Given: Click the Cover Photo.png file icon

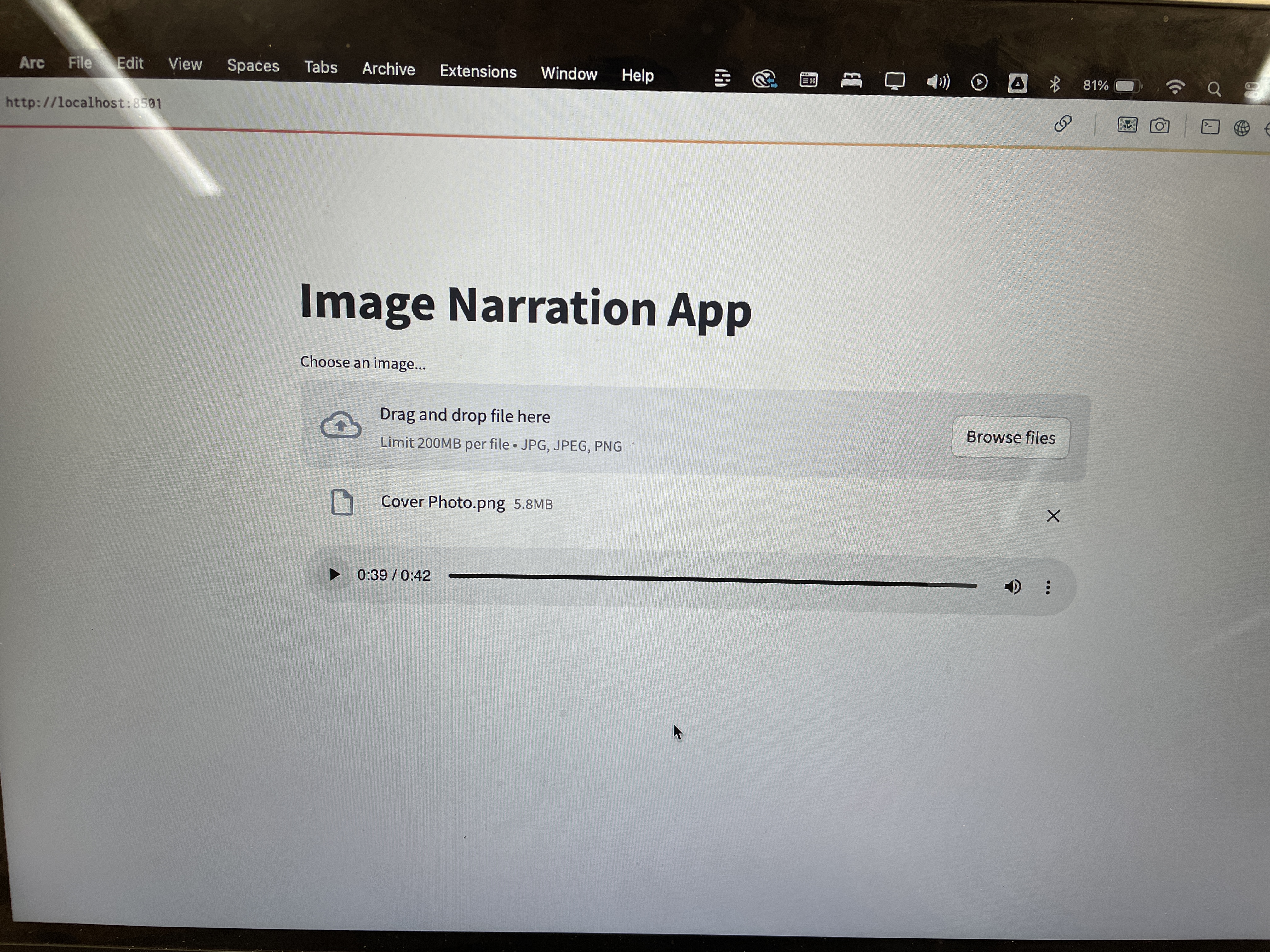Looking at the screenshot, I should coord(342,502).
